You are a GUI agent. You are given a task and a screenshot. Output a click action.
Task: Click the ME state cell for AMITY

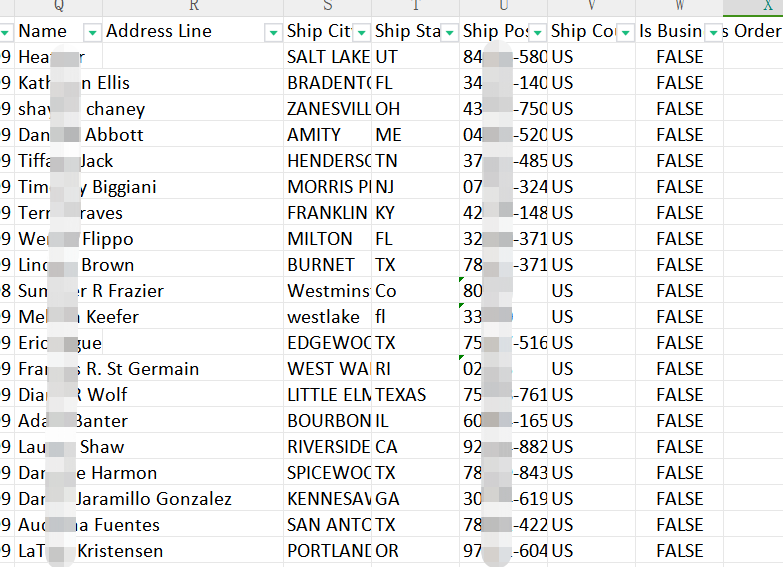click(x=415, y=135)
